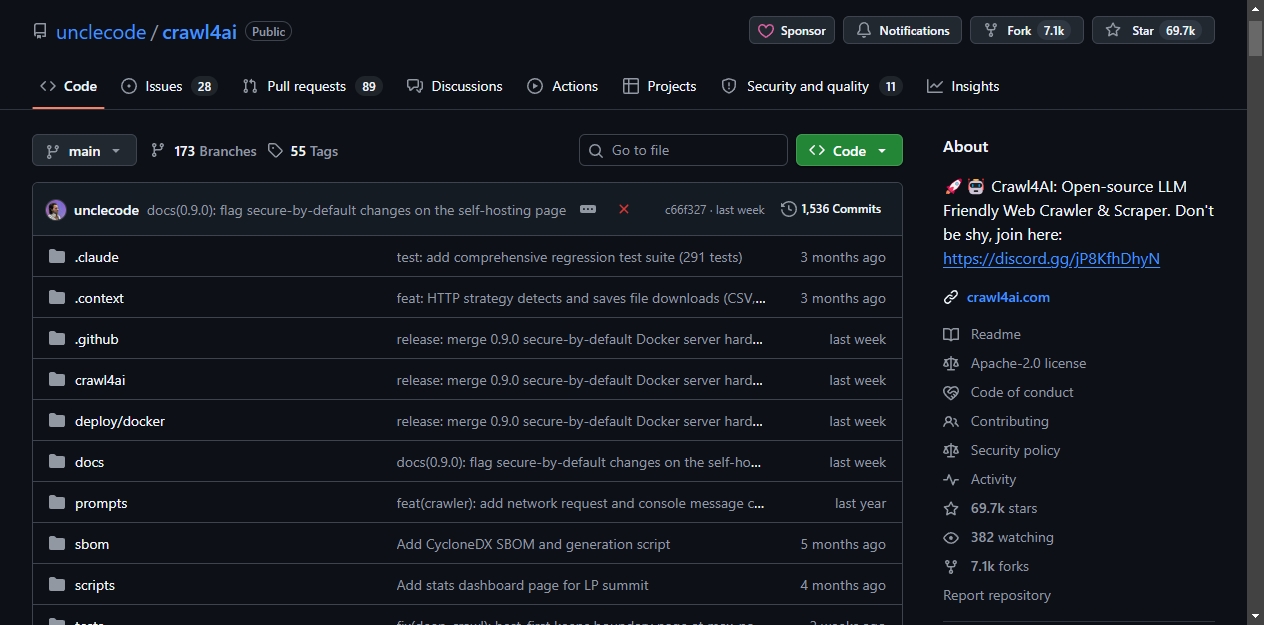Expand the main branch dropdown
1264x625 pixels.
84,150
